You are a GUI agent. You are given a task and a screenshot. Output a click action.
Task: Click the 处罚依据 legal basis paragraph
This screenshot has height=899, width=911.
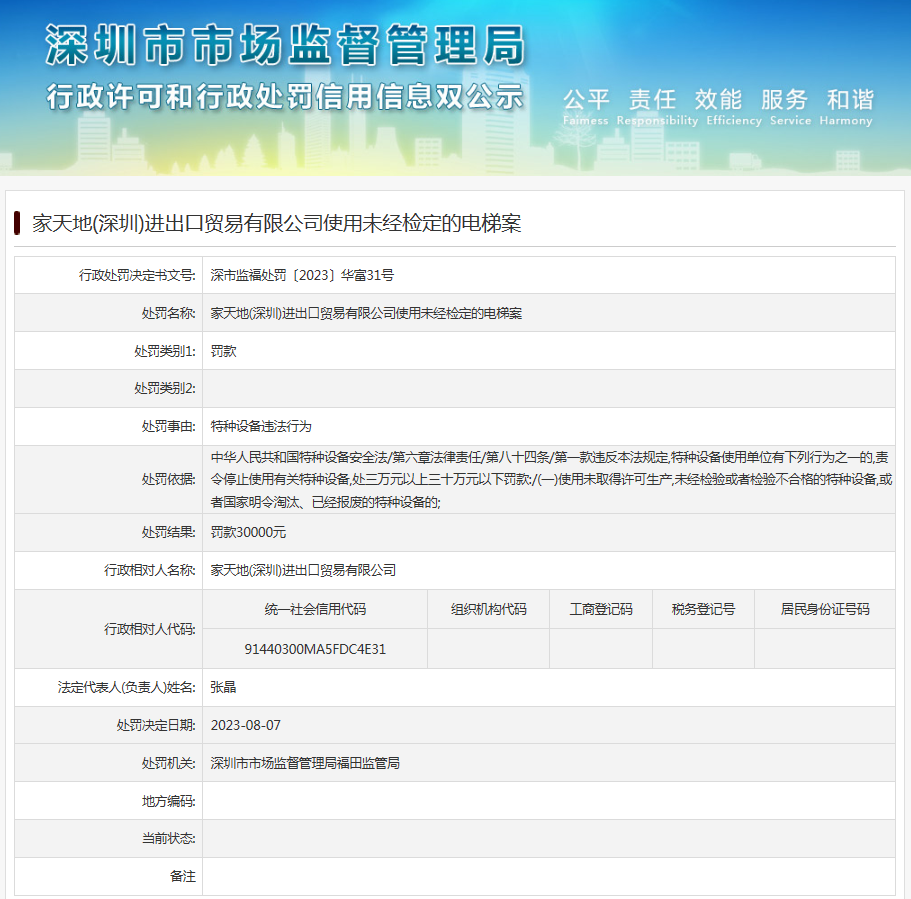(x=550, y=479)
